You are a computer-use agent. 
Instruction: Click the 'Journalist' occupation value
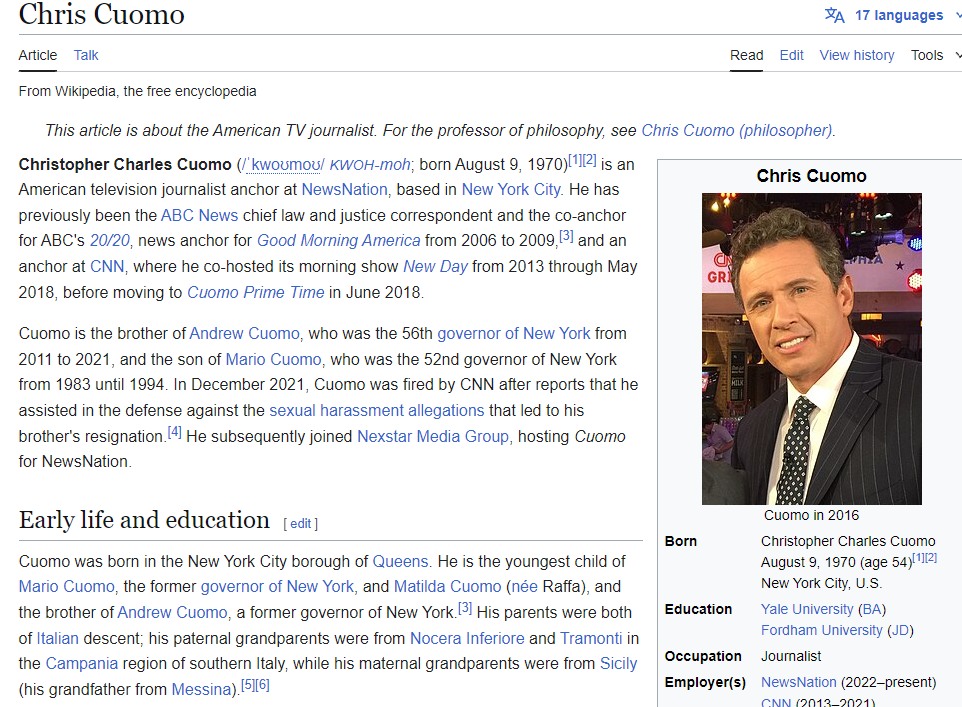(791, 657)
